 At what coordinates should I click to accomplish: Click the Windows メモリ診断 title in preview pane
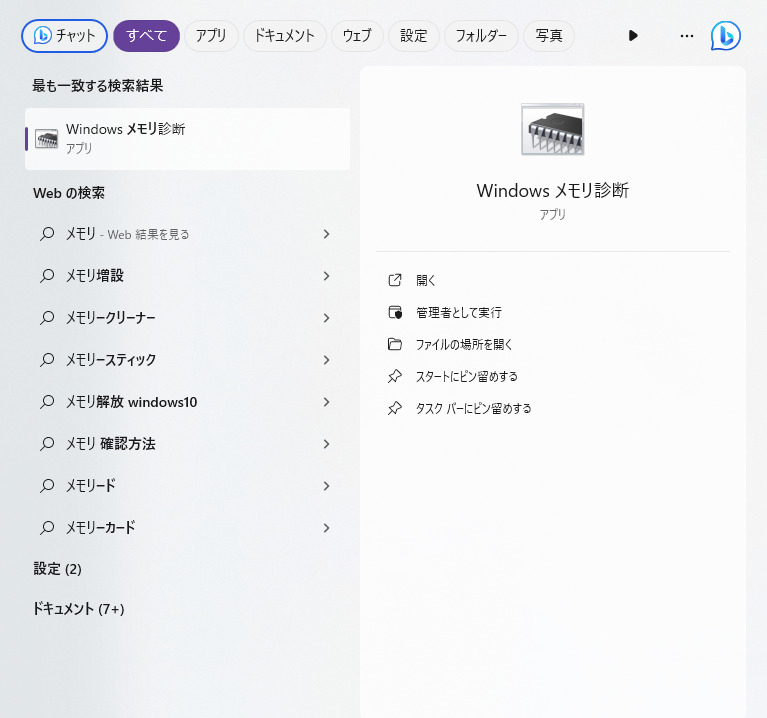[553, 190]
